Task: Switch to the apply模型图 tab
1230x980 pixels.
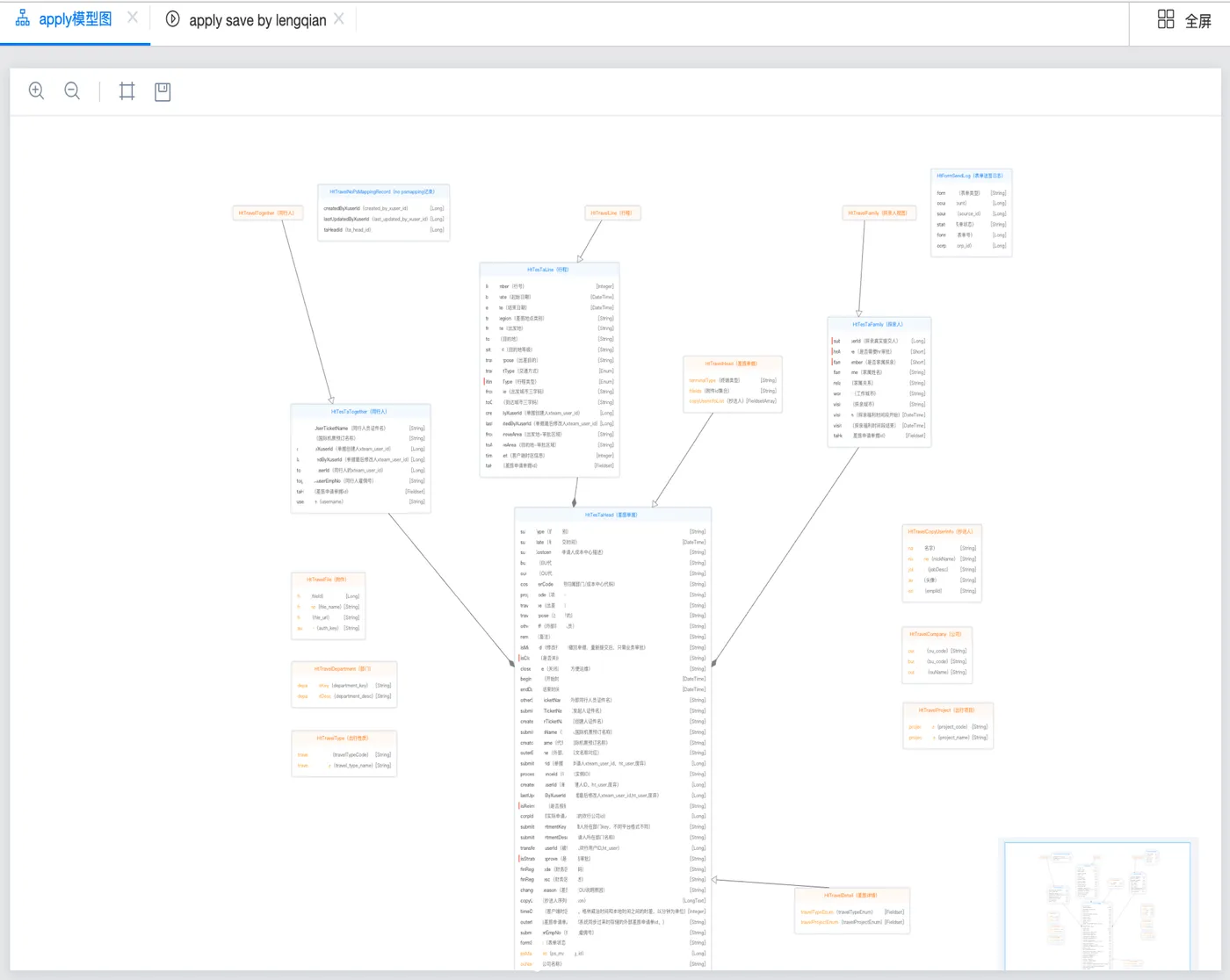Action: tap(76, 19)
